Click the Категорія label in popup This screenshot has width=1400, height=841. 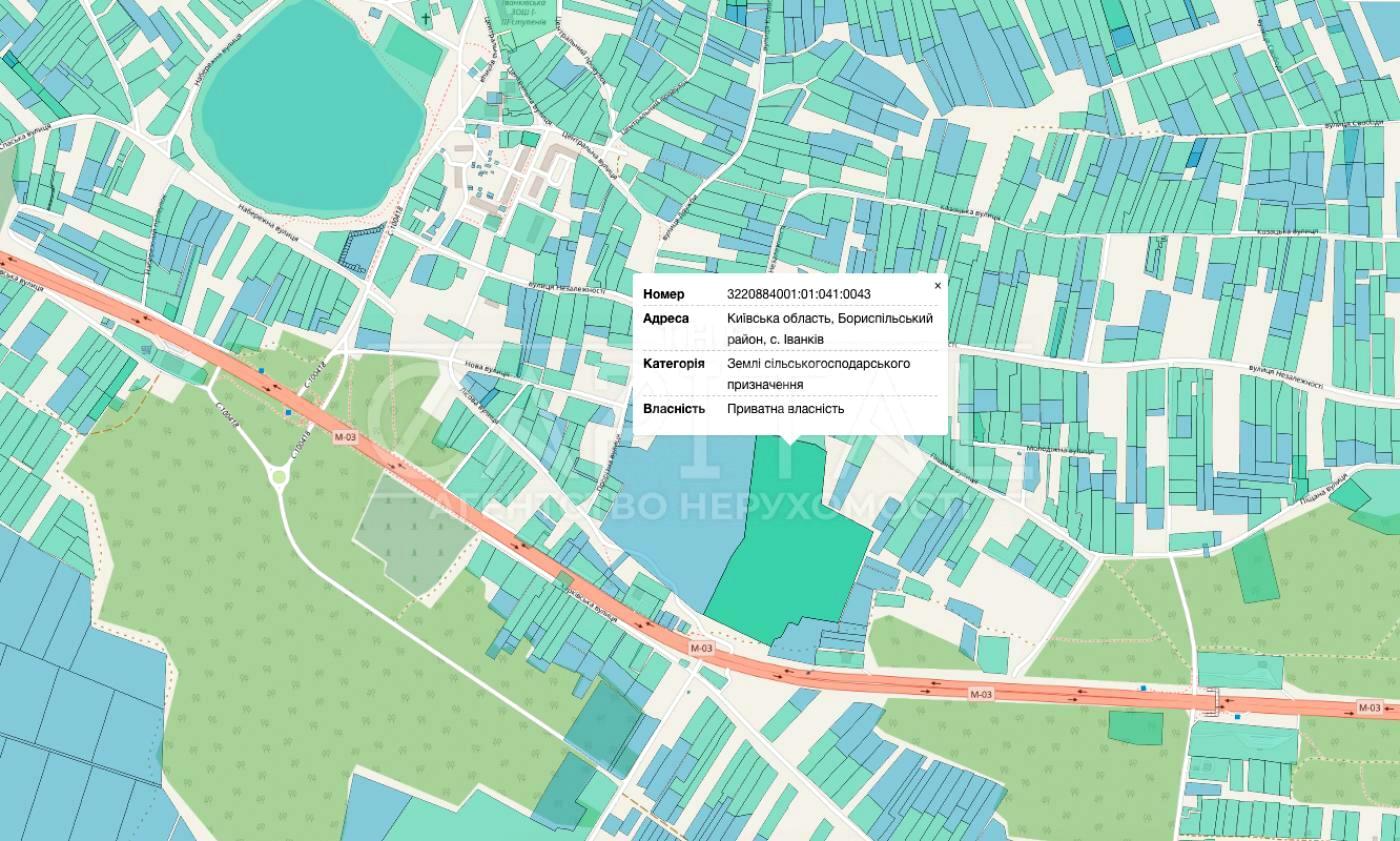[x=673, y=364]
